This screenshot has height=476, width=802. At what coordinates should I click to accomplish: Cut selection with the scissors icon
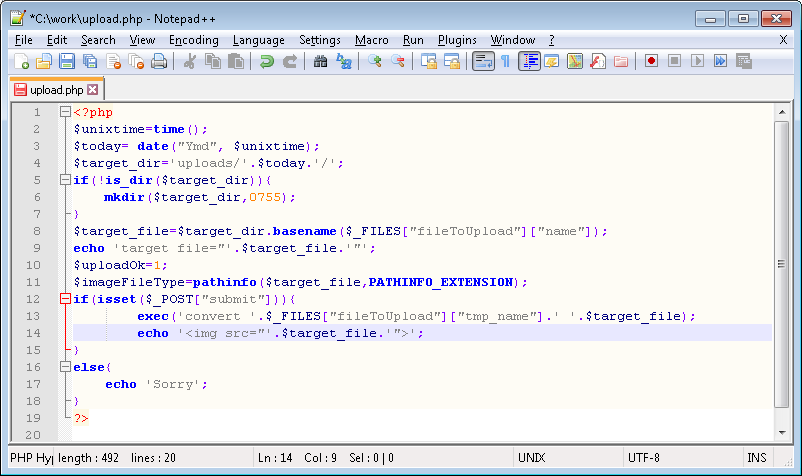coord(190,61)
